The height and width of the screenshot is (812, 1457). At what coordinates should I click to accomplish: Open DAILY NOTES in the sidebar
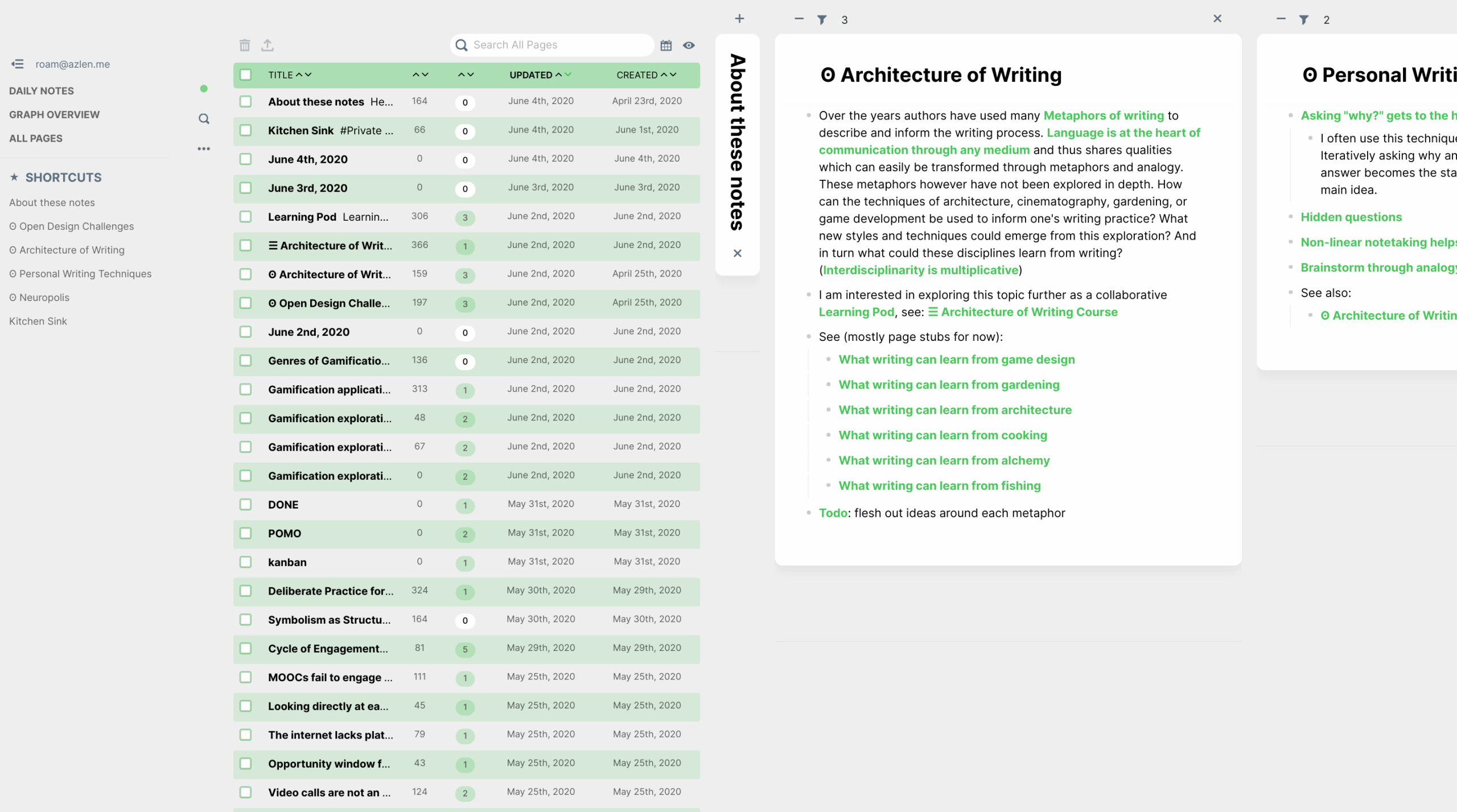42,91
